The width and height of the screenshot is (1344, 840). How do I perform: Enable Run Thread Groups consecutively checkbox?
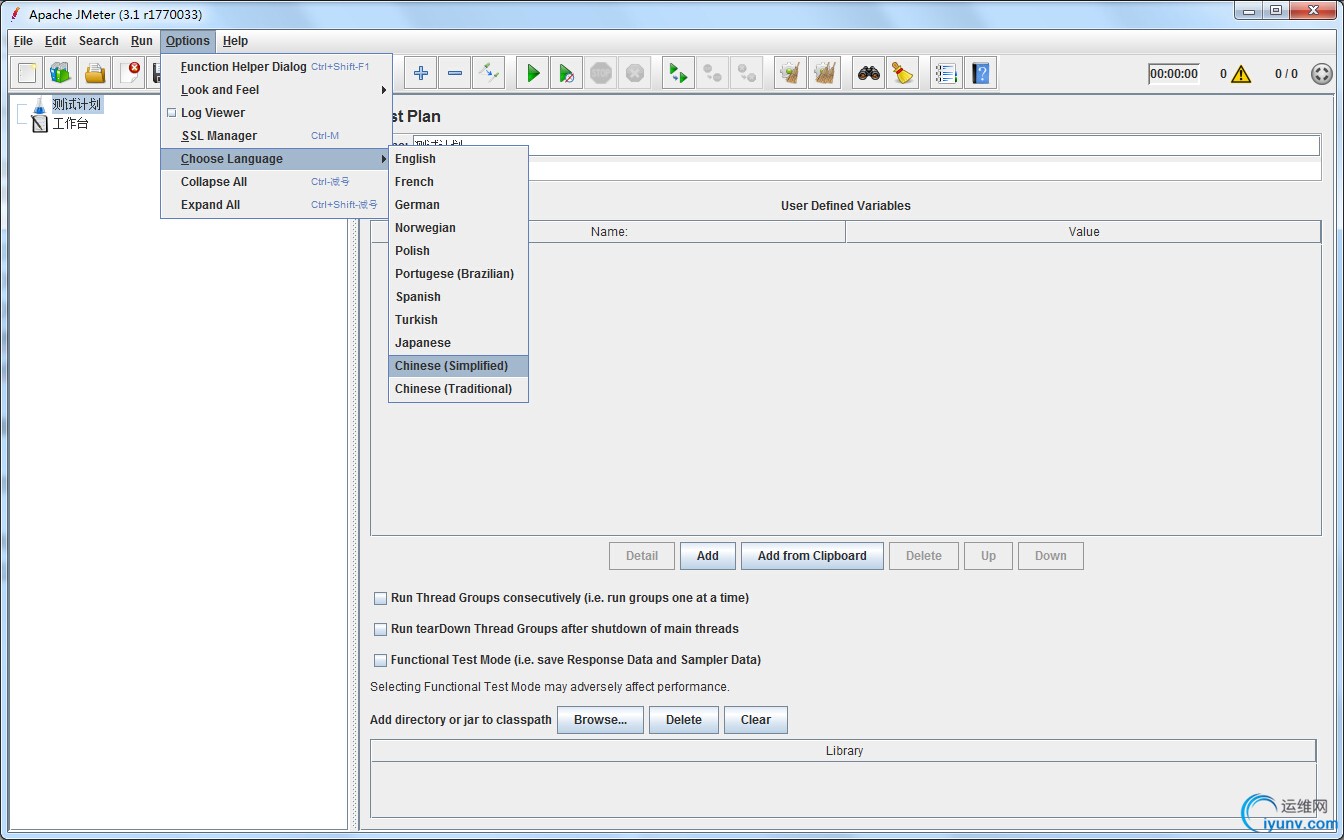(380, 598)
